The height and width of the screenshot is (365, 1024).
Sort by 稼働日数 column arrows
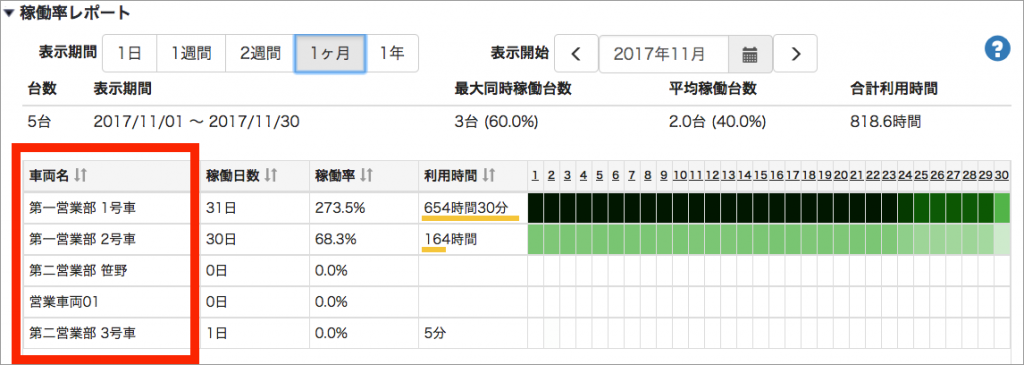click(271, 175)
